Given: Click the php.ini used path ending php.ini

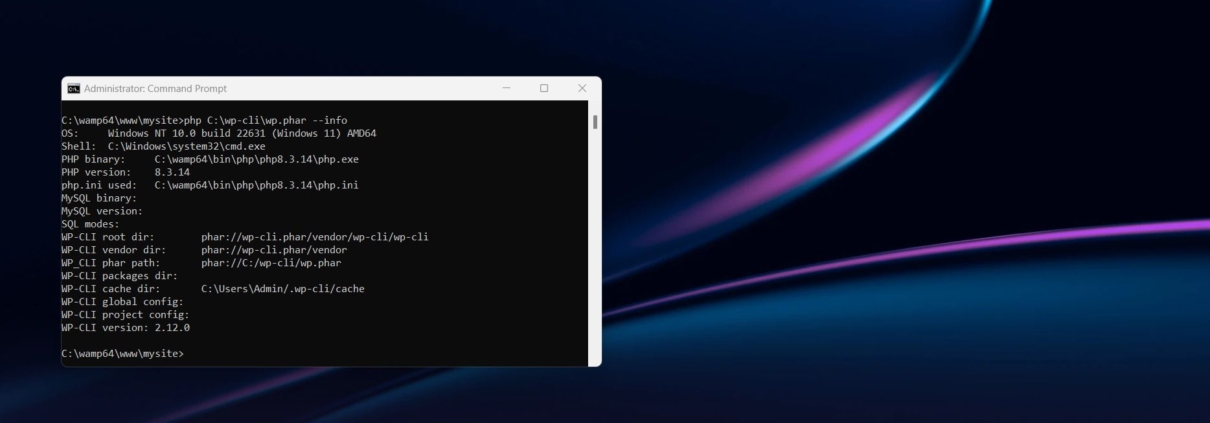Looking at the screenshot, I should pos(256,185).
